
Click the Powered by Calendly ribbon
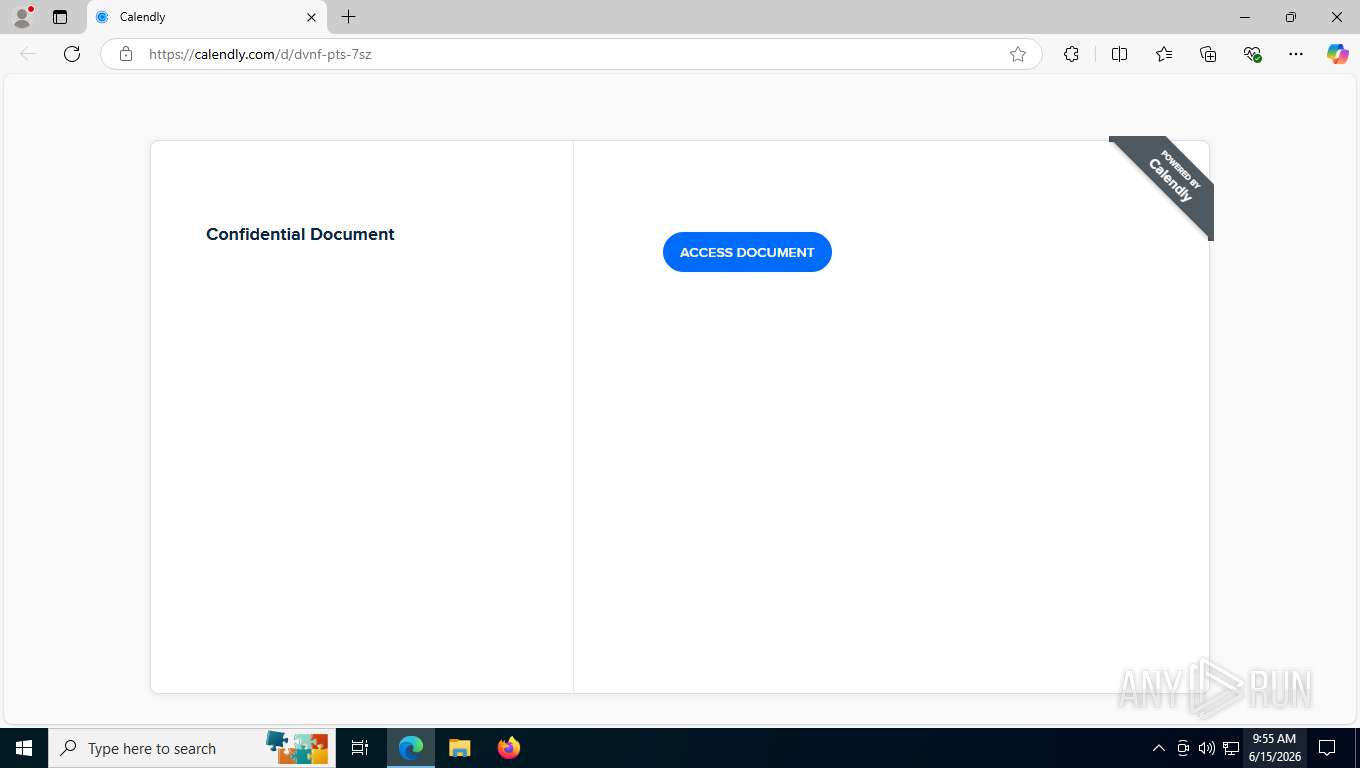[x=1170, y=180]
